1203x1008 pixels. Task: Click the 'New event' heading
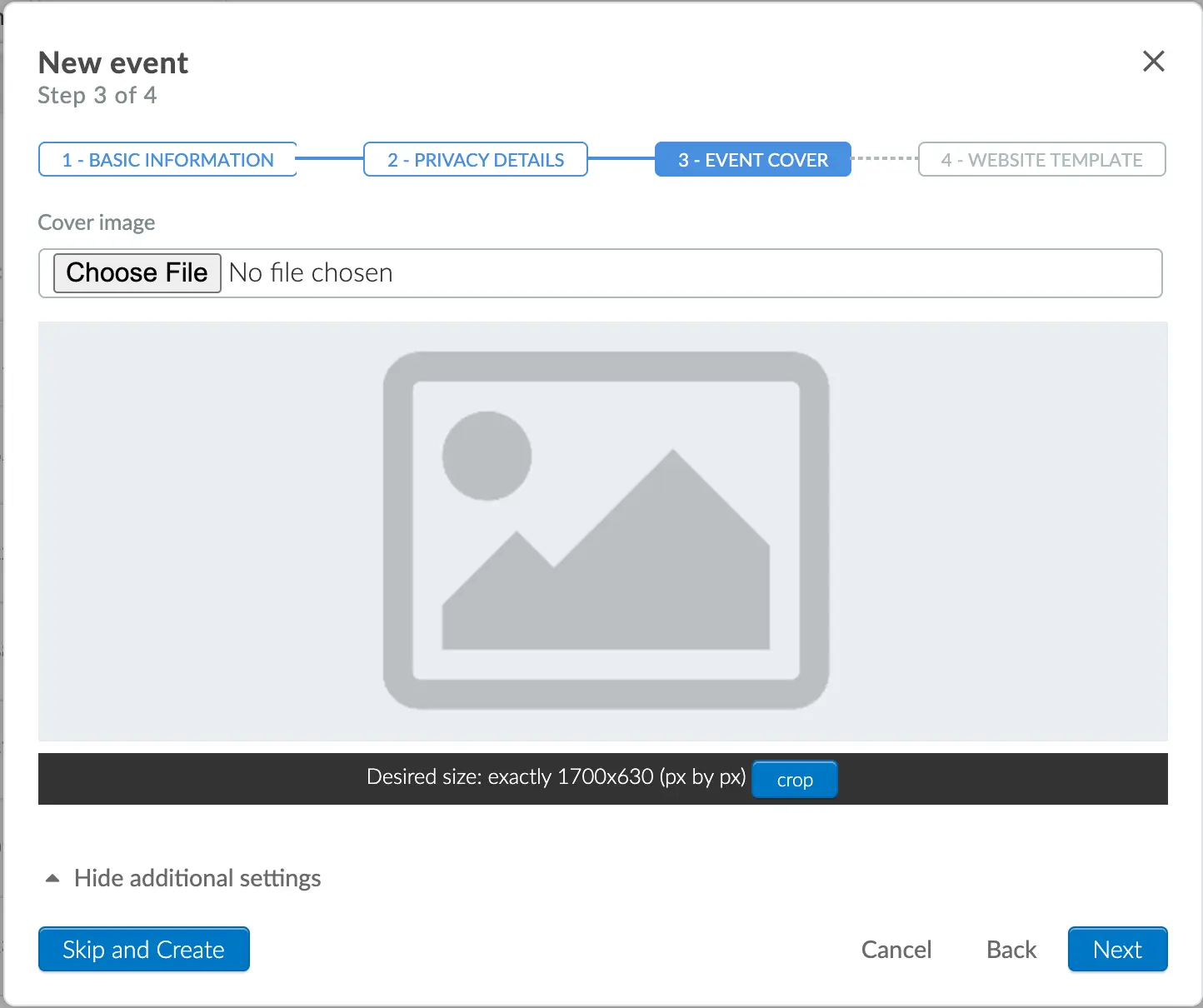[x=113, y=62]
